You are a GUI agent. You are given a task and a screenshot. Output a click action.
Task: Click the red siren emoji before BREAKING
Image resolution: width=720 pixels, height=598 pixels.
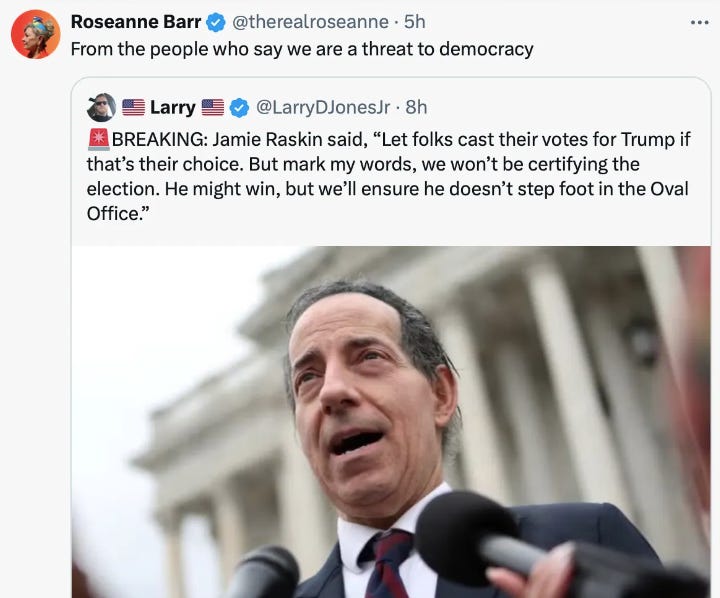tap(99, 139)
